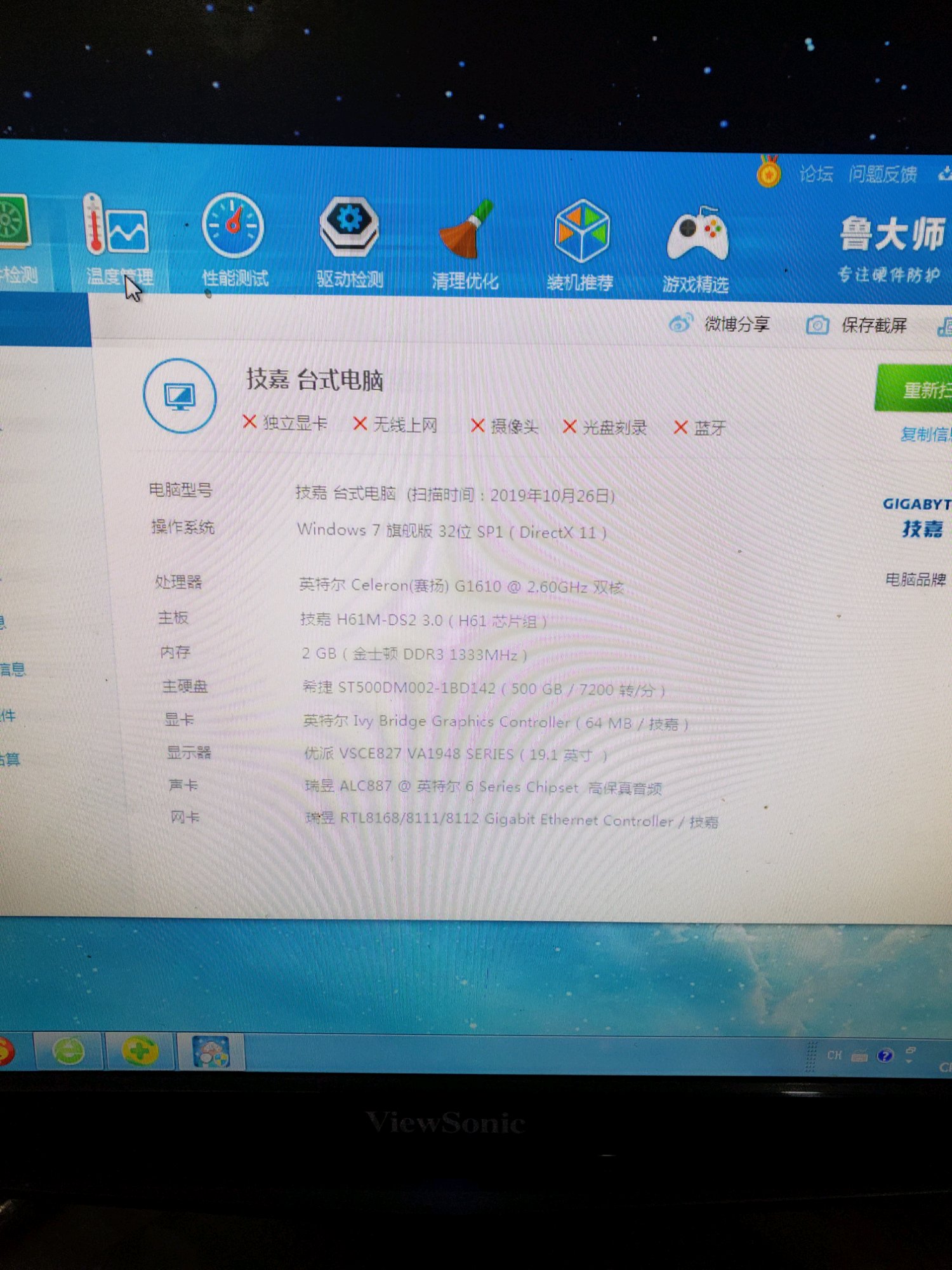The height and width of the screenshot is (1270, 952).
Task: Click the 摄像头 status item
Action: (505, 426)
